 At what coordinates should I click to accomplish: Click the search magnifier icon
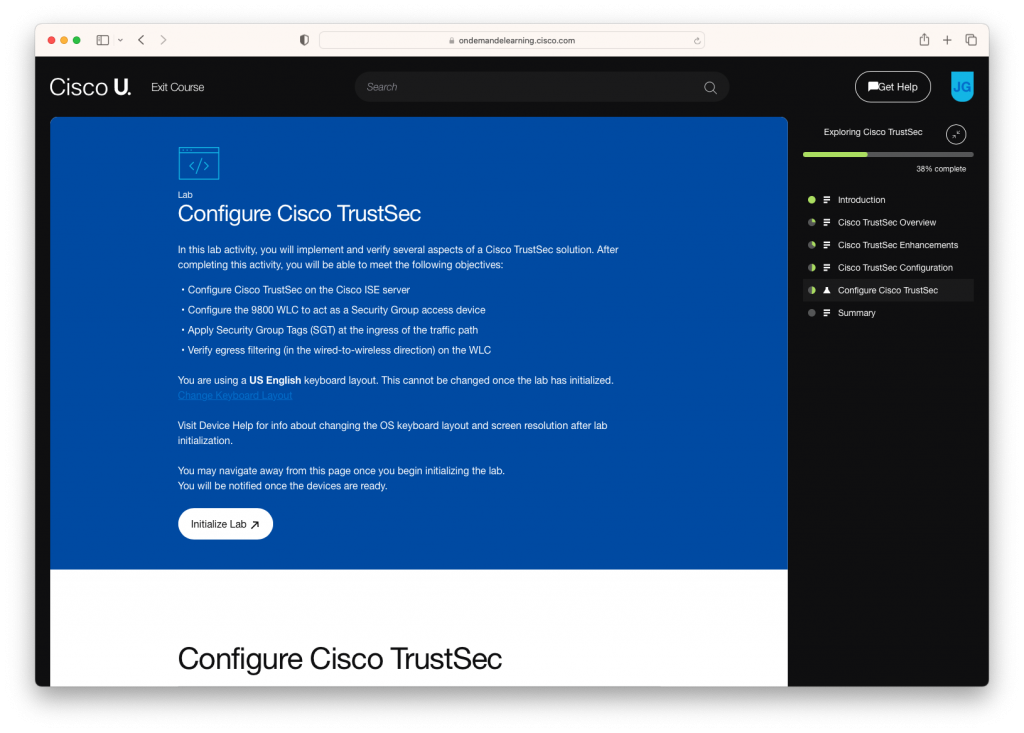(710, 87)
